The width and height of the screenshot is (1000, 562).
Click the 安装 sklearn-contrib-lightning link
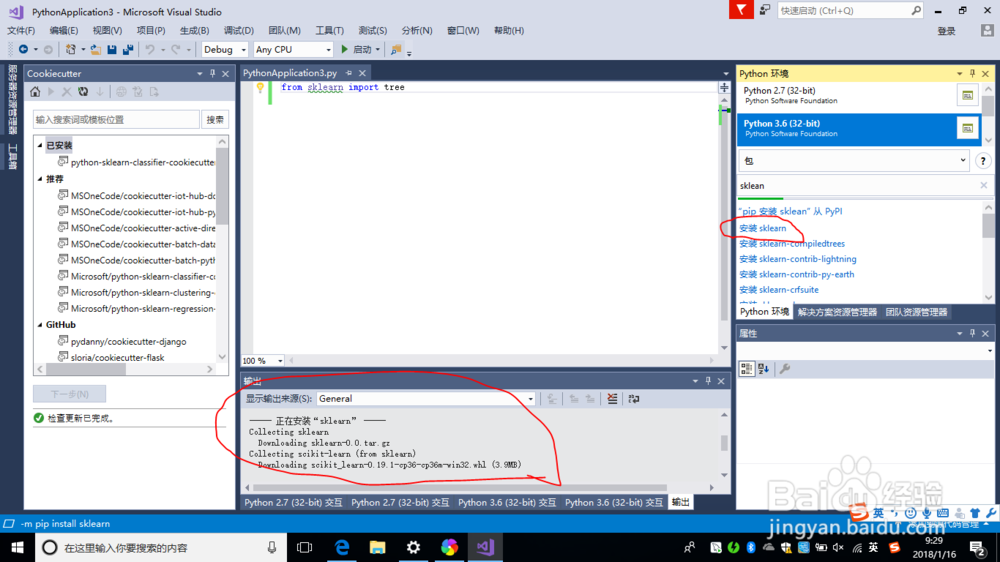pyautogui.click(x=798, y=259)
